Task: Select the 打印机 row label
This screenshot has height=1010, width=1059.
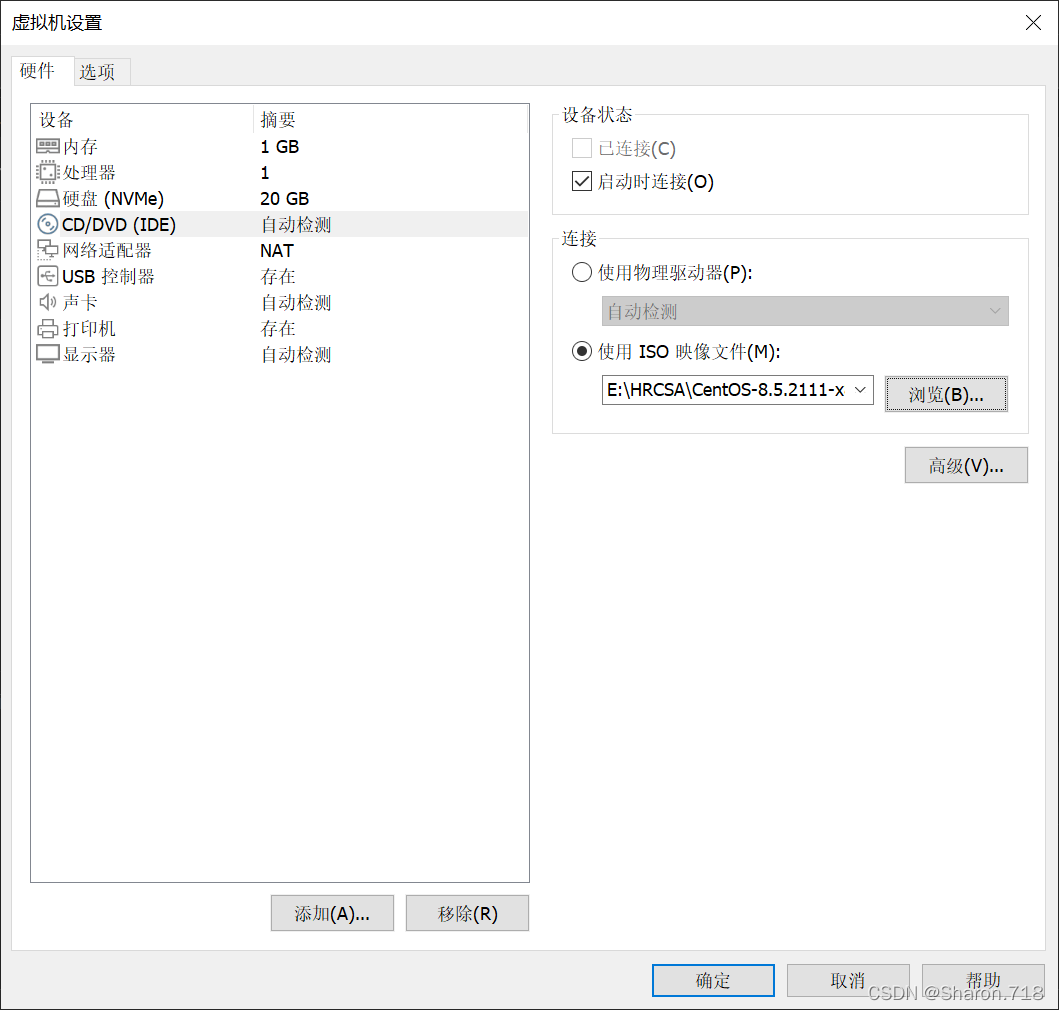Action: point(89,328)
